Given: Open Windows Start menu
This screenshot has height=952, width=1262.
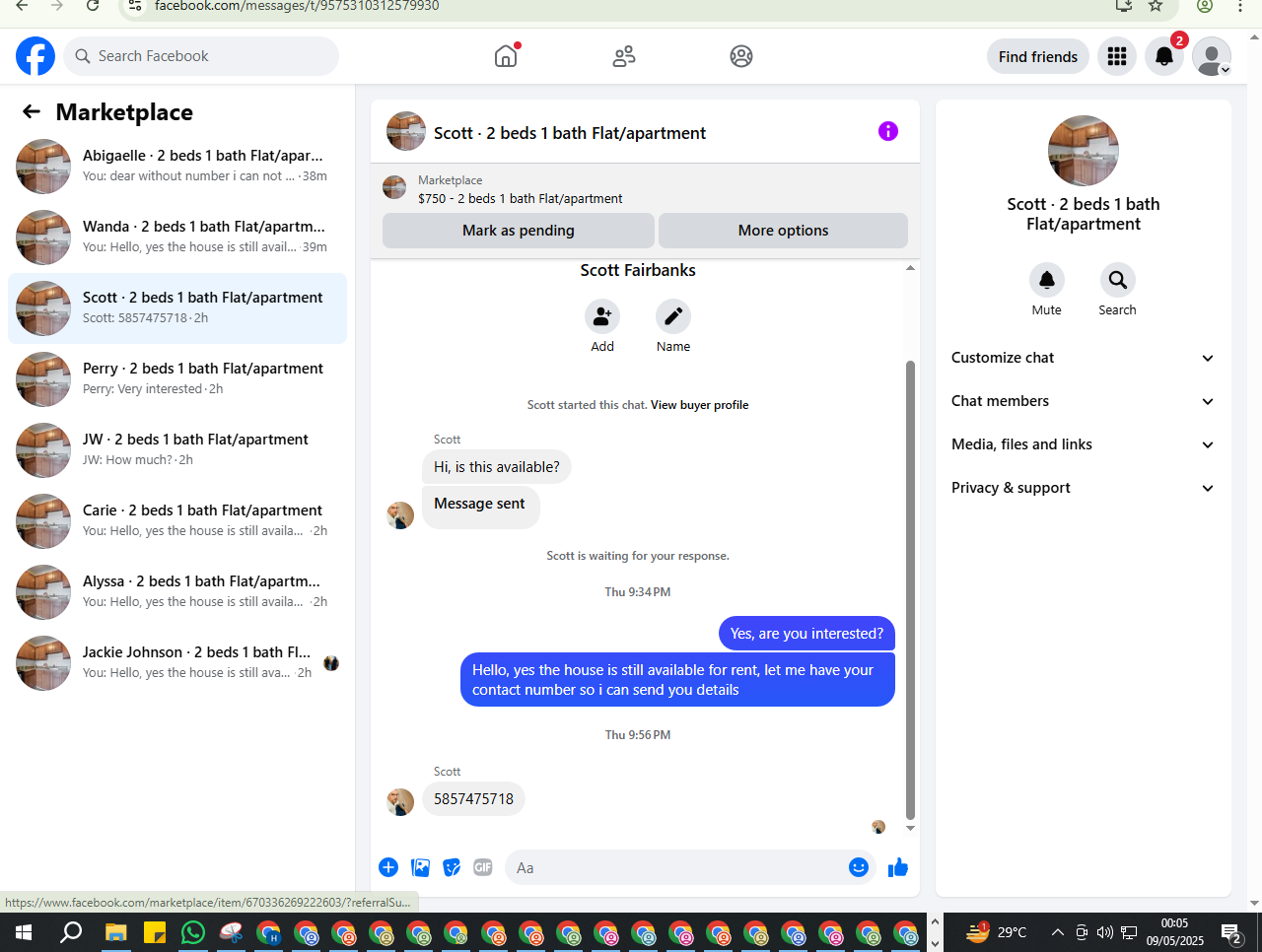Looking at the screenshot, I should tap(24, 932).
